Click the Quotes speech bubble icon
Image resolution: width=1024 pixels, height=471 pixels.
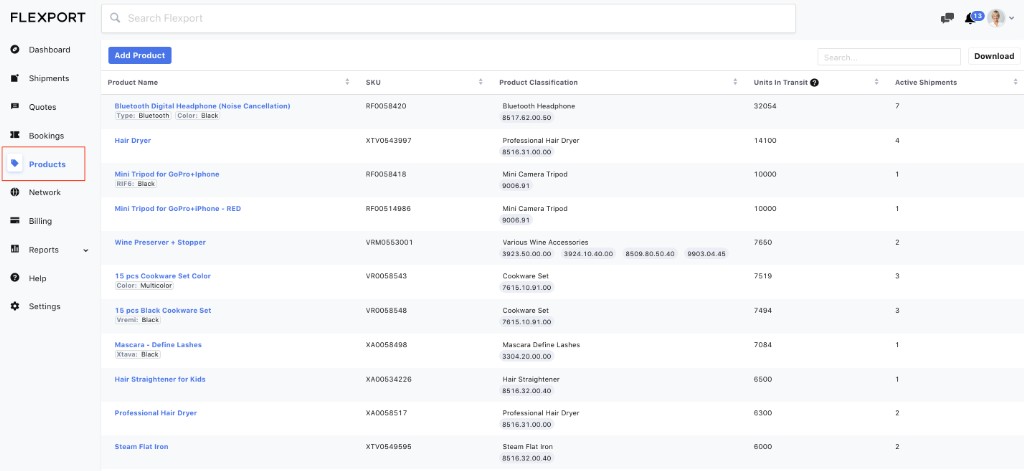[15, 106]
